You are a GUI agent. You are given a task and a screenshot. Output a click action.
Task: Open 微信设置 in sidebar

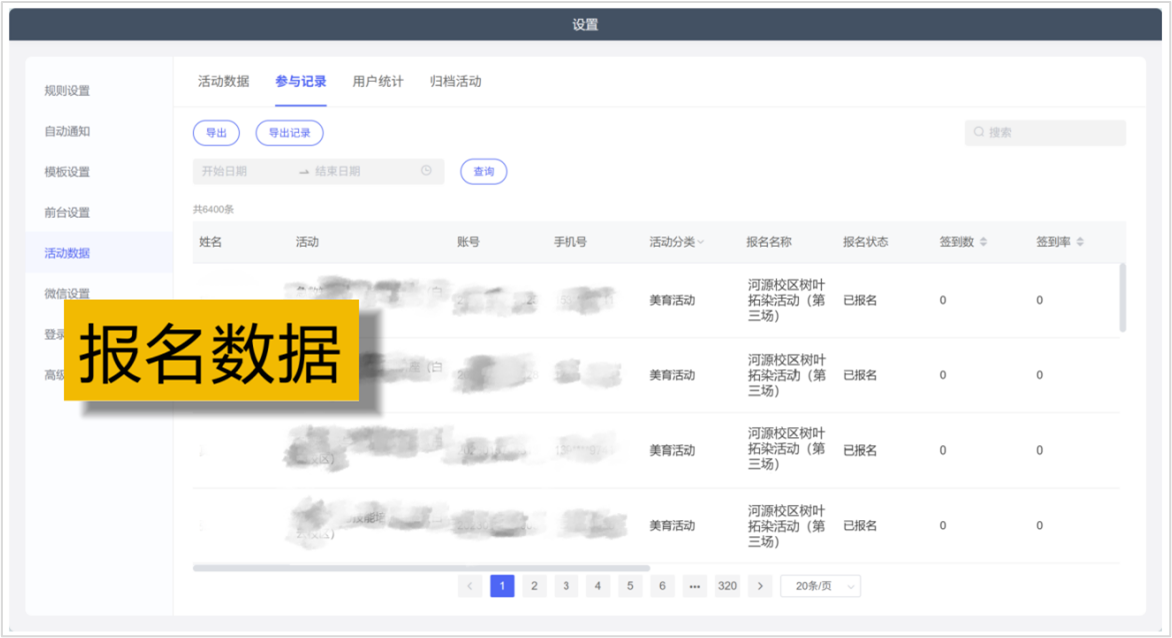coord(67,293)
